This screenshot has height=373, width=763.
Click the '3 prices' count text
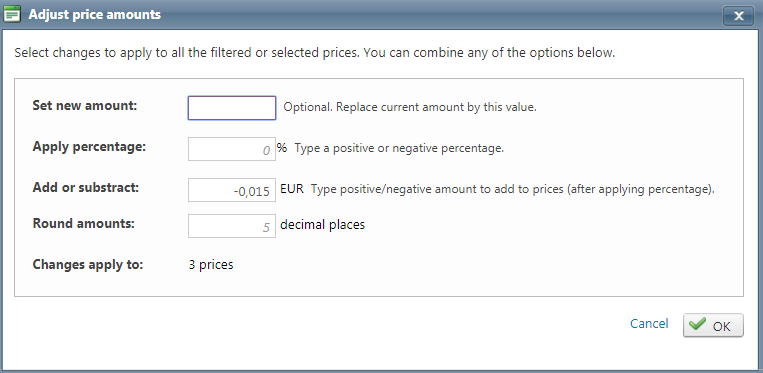point(211,265)
